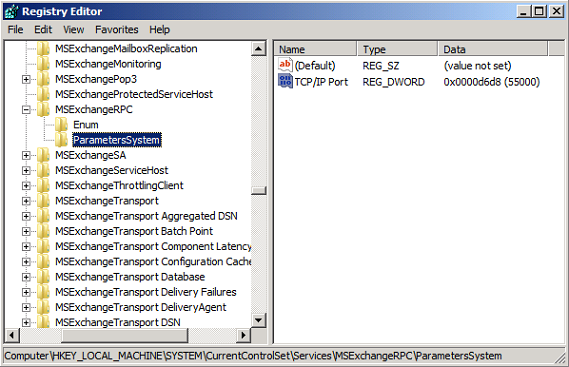Sort values by Data column header
Image resolution: width=569 pixels, height=367 pixels.
click(493, 49)
